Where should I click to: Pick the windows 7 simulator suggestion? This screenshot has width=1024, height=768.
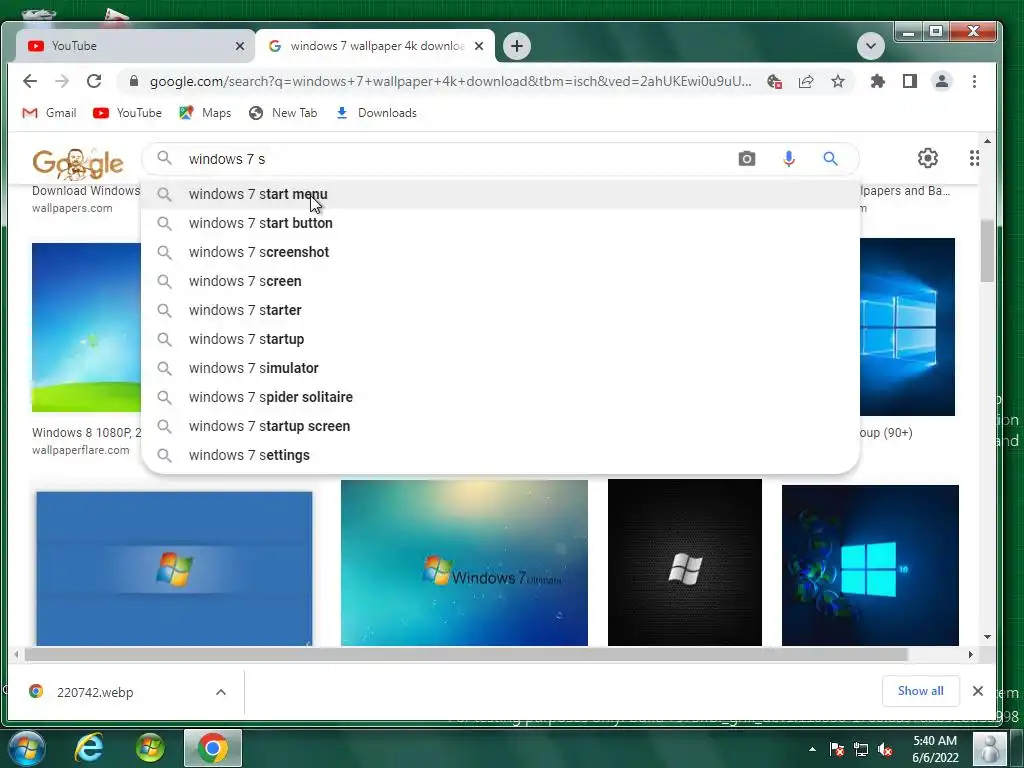point(500,368)
